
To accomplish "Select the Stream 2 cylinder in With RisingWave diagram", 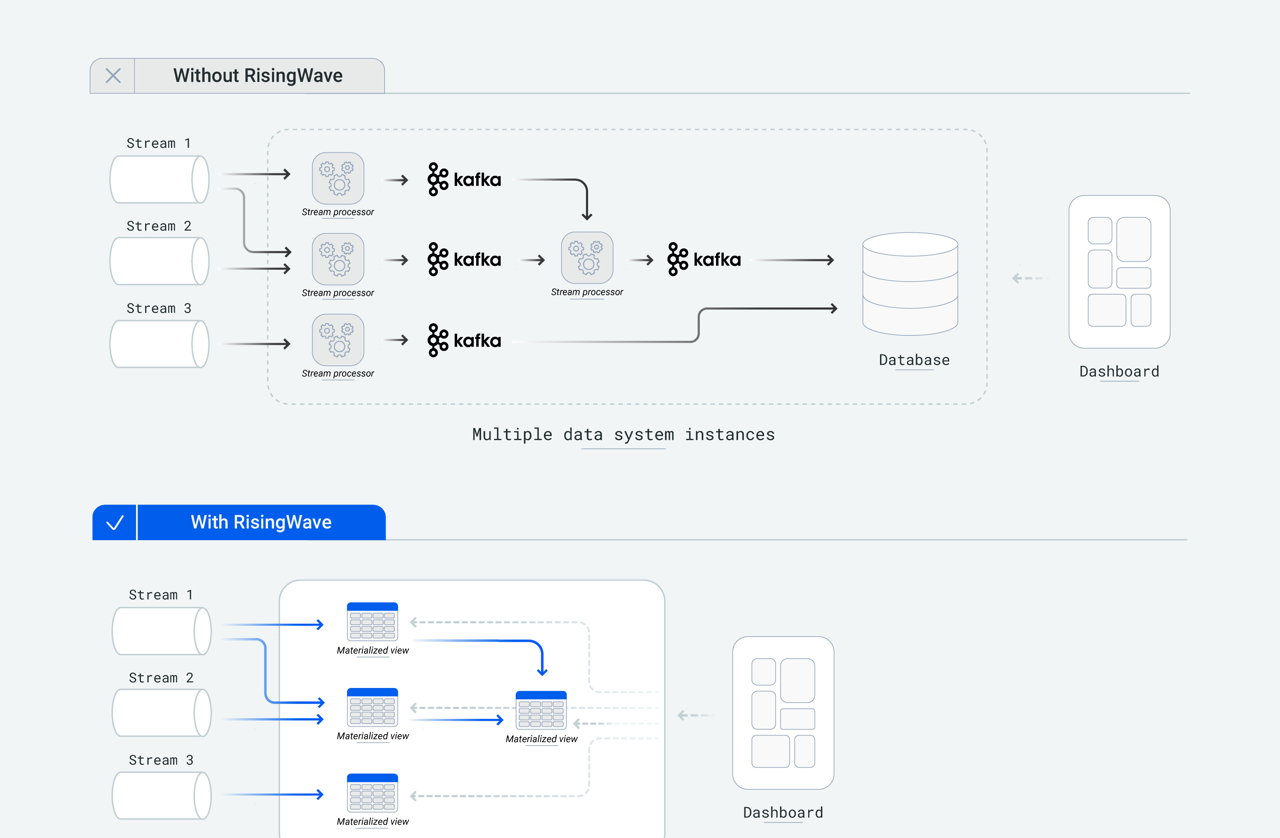I will coord(162,713).
